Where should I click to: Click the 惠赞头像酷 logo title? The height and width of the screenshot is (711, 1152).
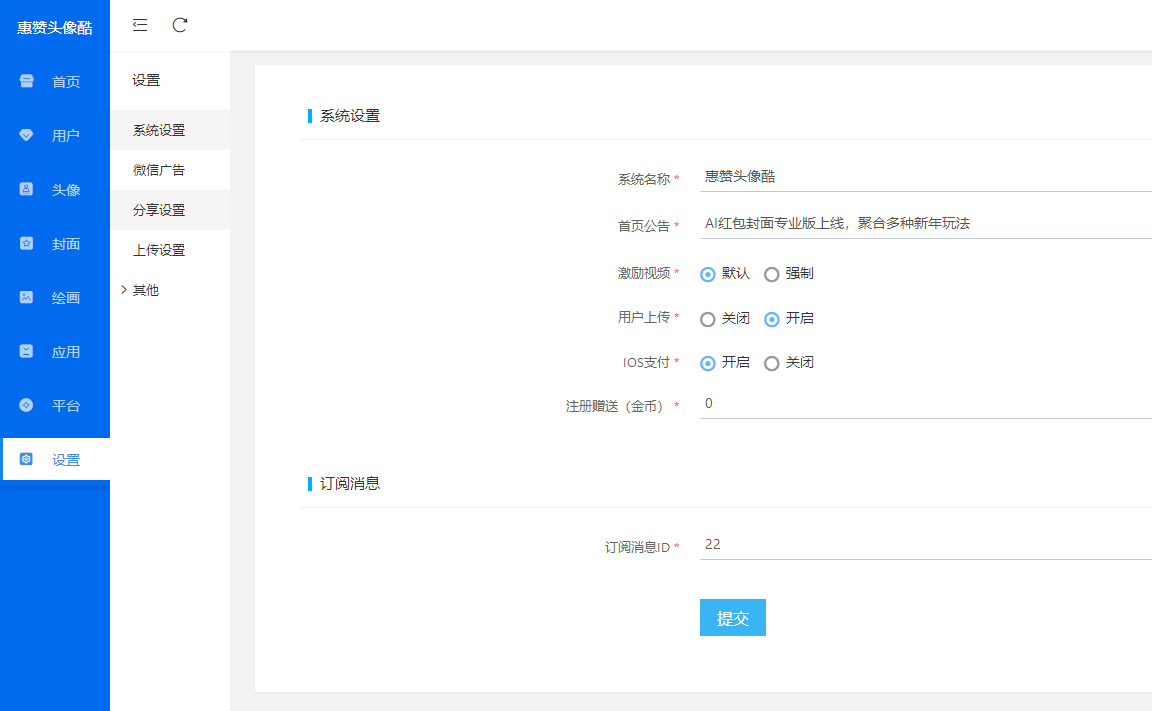point(55,27)
